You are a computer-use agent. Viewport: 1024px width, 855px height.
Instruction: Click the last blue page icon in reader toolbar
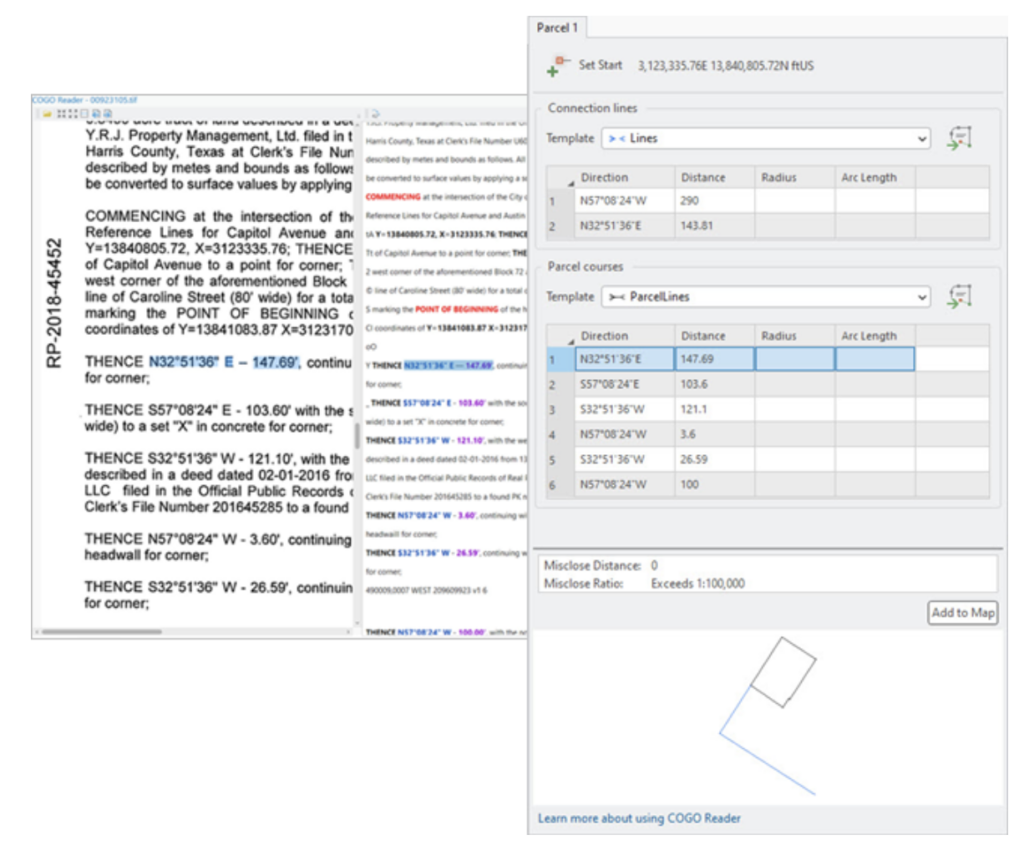[108, 114]
